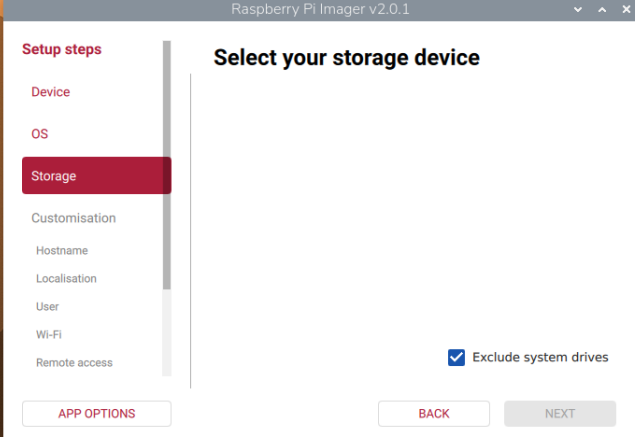Maximize the Raspberry Pi Imager window
This screenshot has height=437, width=635.
tap(600, 9)
